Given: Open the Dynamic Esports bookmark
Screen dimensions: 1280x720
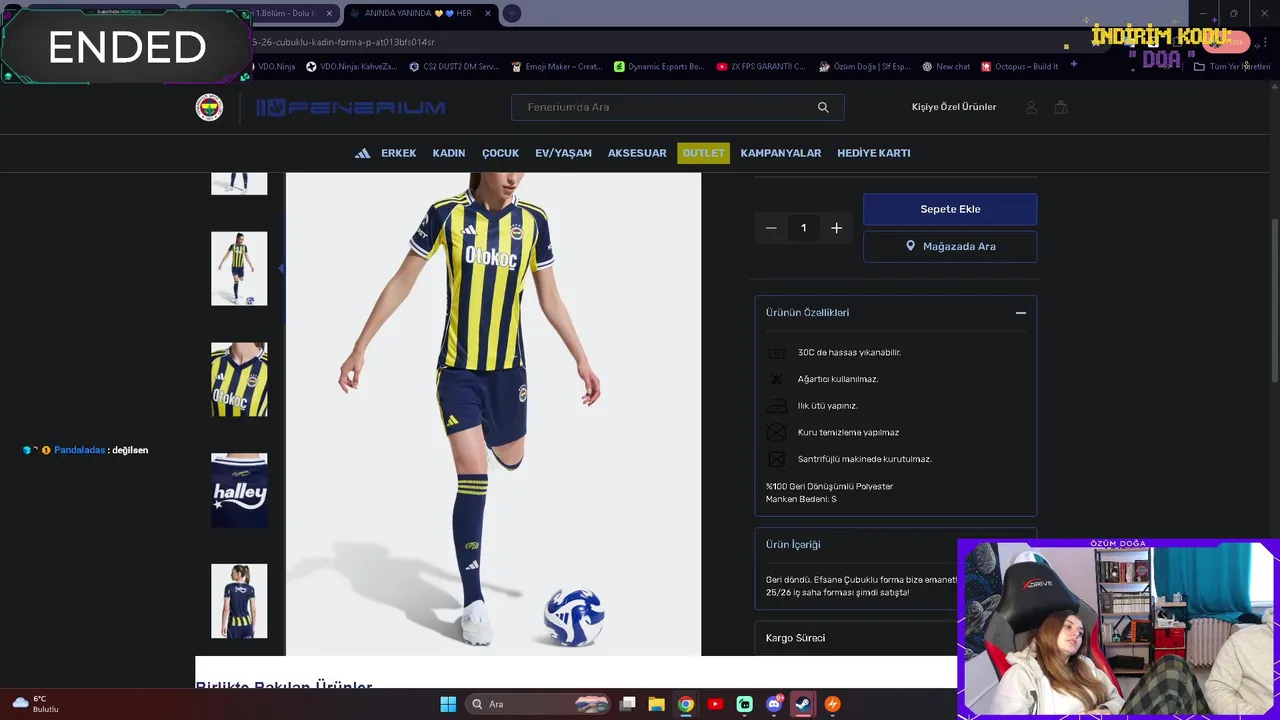Looking at the screenshot, I should coord(659,66).
